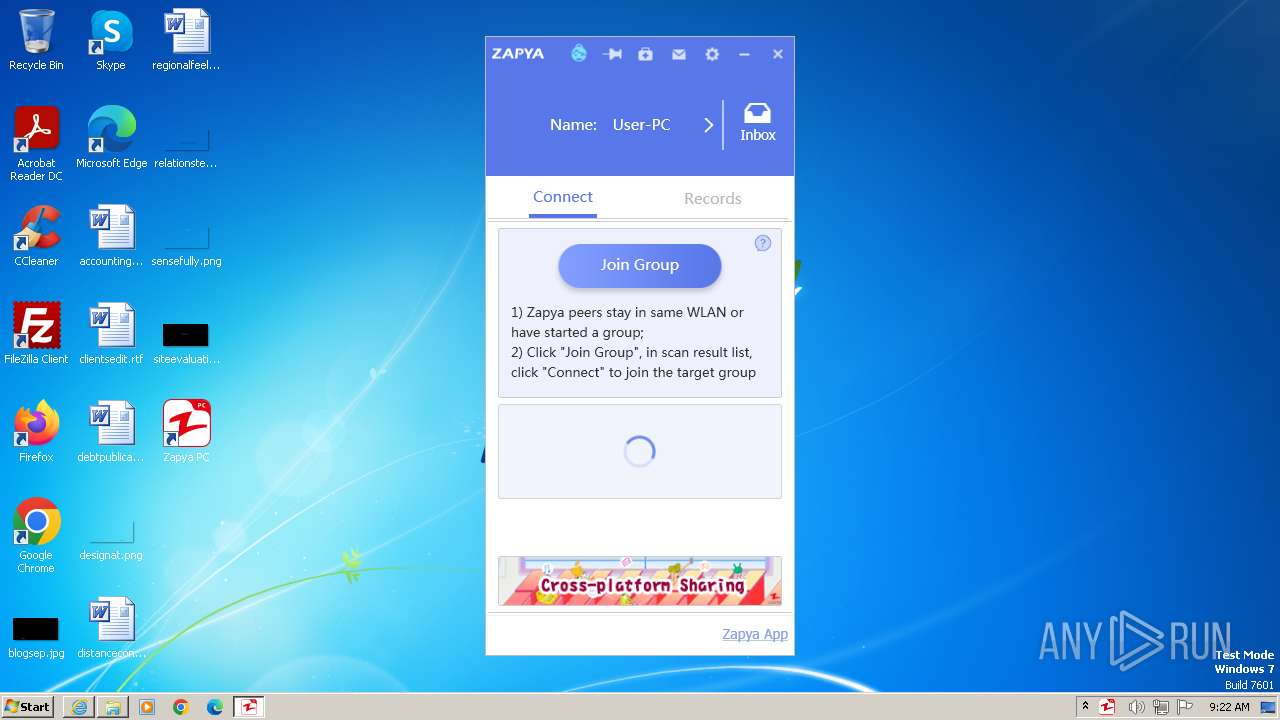Open Internet Explorer from taskbar

pos(79,707)
